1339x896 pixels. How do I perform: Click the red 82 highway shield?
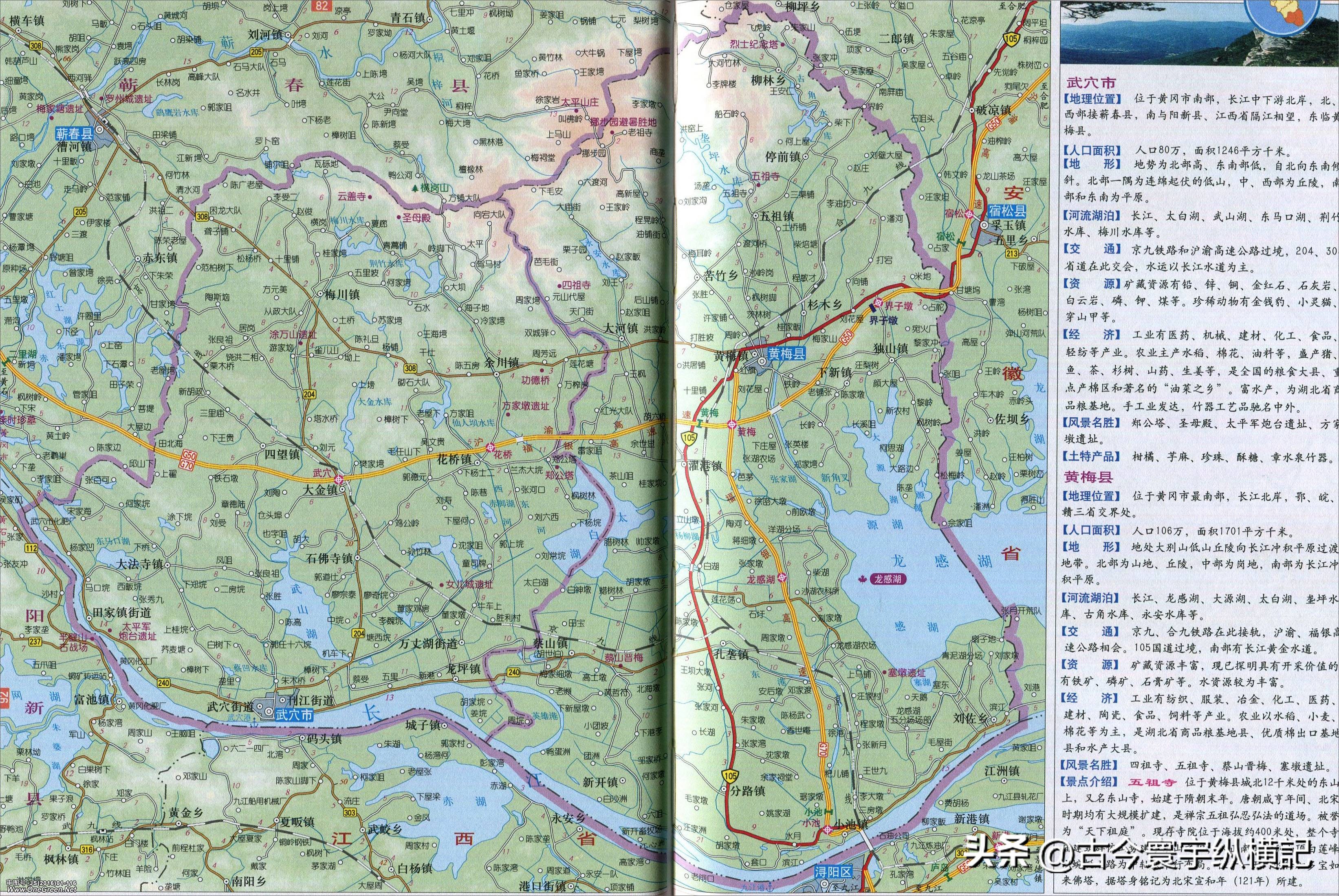point(323,5)
